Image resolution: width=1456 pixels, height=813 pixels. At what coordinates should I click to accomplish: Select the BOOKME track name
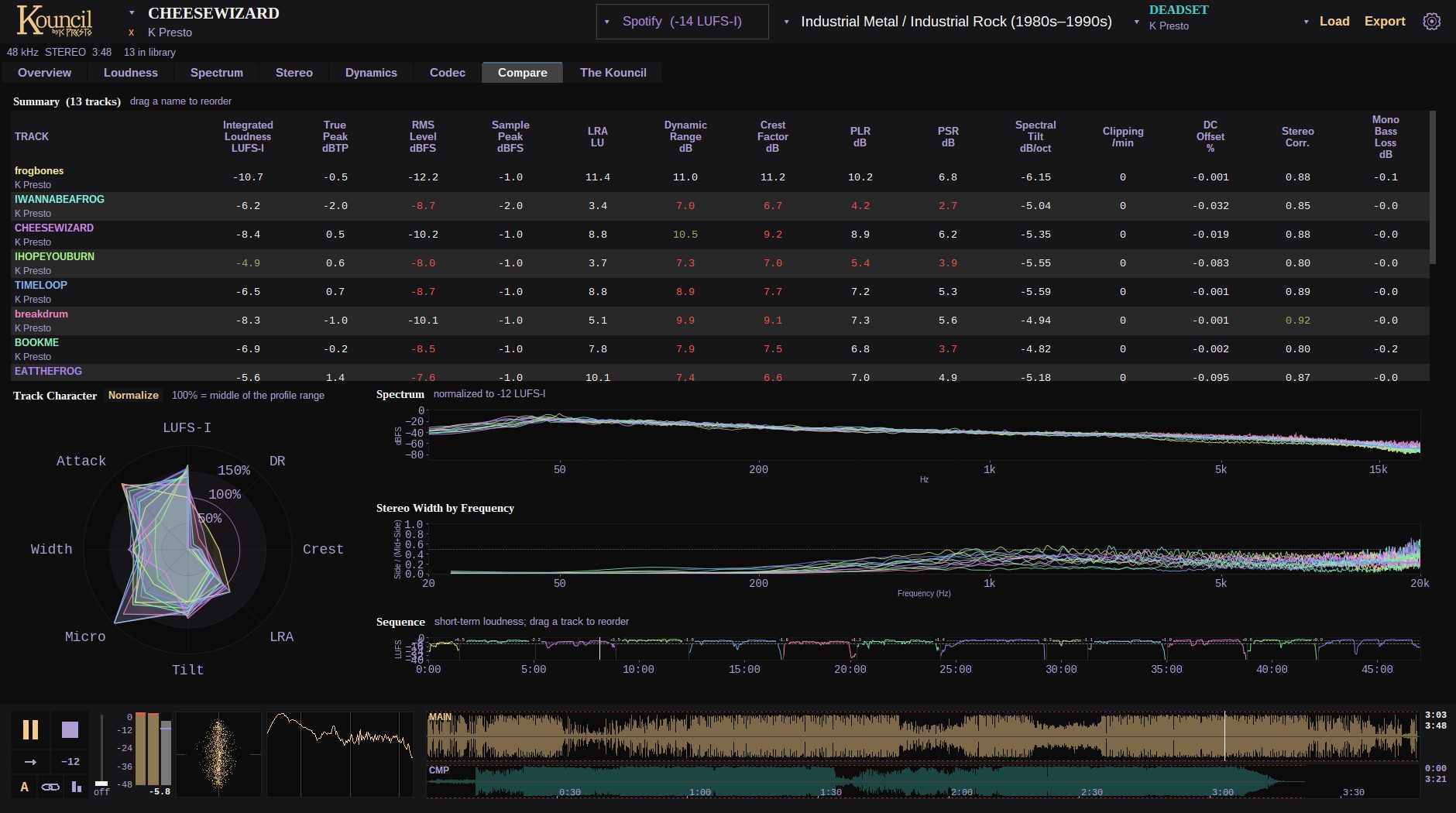pos(37,343)
